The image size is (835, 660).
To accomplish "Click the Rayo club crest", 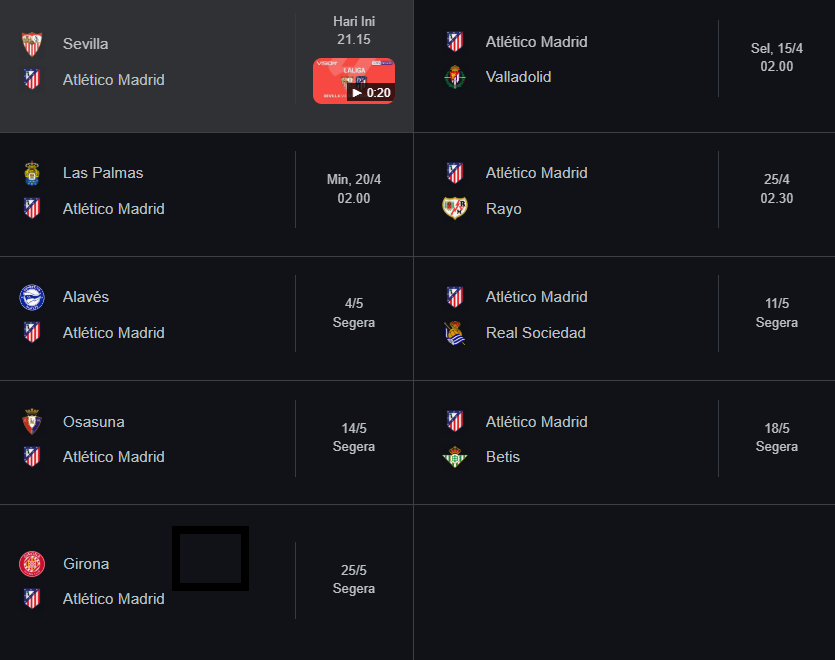I will click(x=455, y=208).
